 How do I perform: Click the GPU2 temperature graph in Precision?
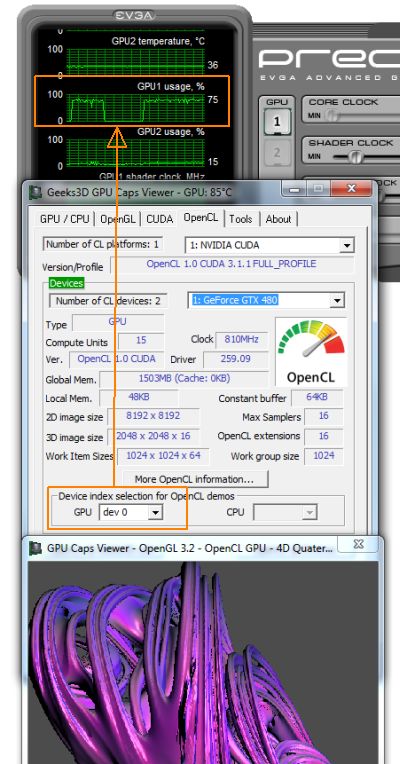135,62
